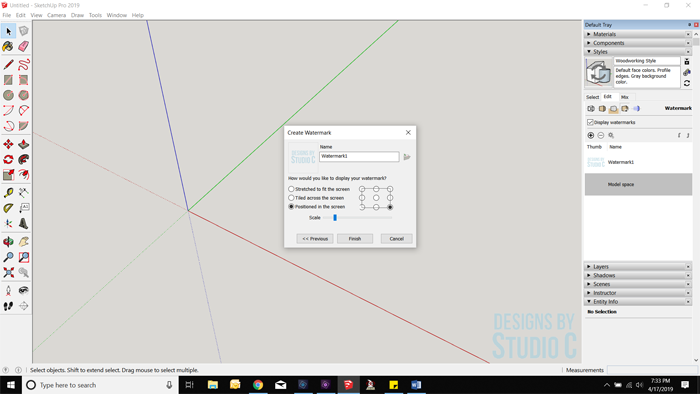Activate the Orbit camera tool
700x394 pixels.
point(8,241)
